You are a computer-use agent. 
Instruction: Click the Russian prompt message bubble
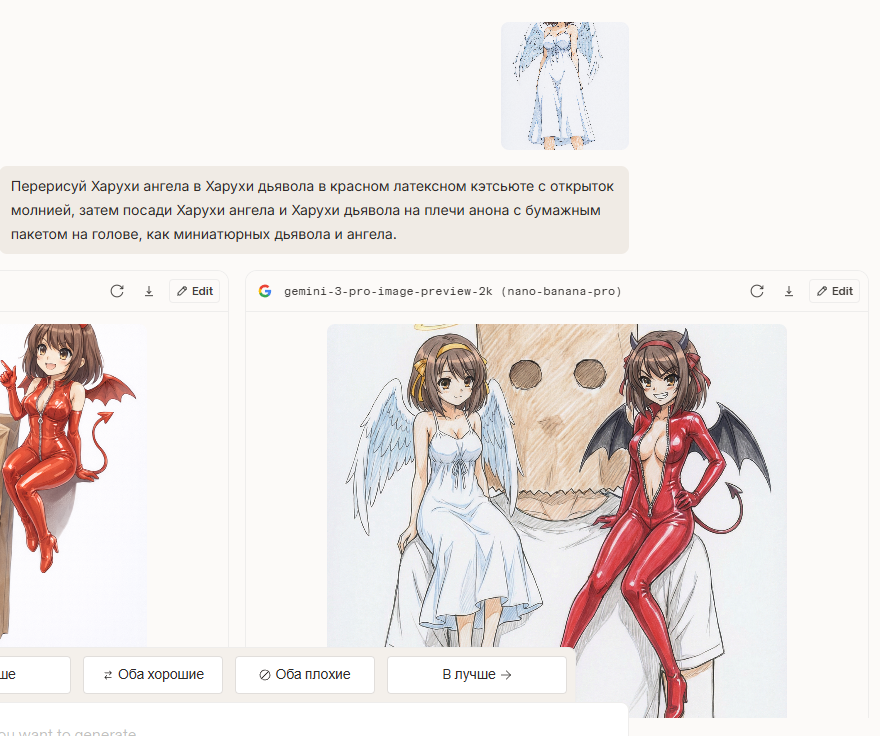coord(313,210)
